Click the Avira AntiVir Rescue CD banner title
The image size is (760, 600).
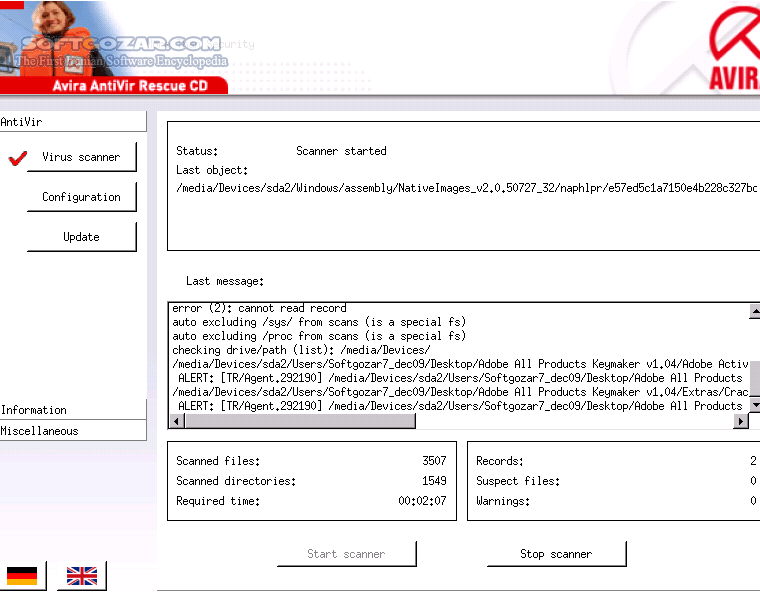(x=130, y=86)
